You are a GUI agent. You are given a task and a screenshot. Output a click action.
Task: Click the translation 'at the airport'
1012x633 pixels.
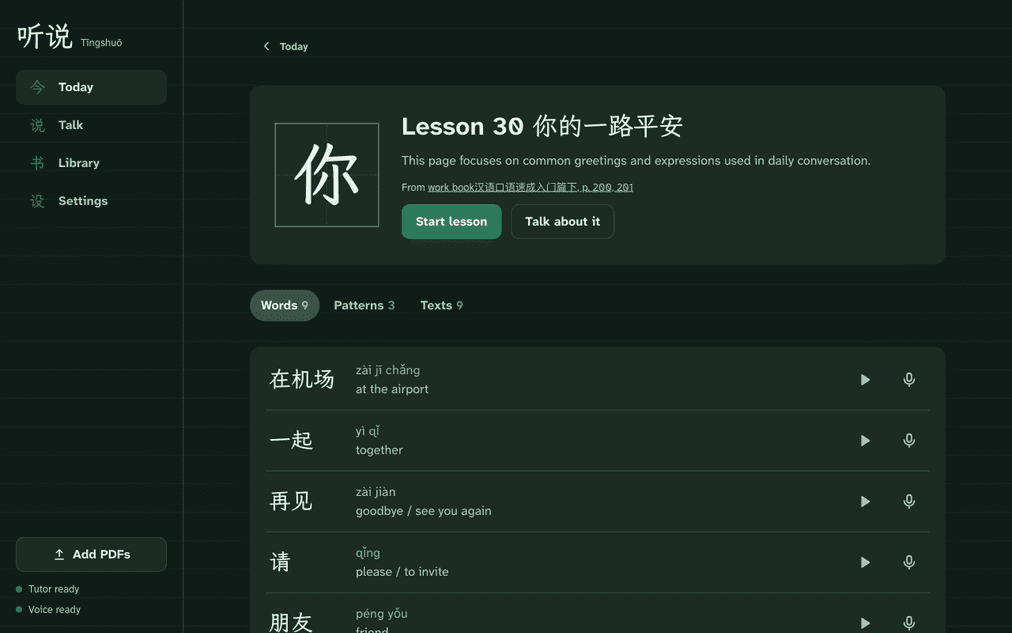click(x=392, y=389)
